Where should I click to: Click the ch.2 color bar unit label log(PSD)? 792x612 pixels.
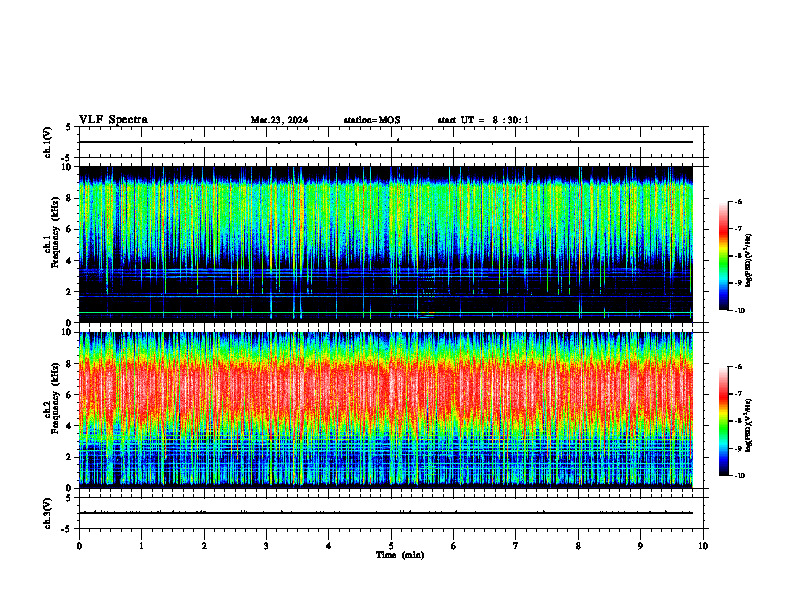click(749, 425)
